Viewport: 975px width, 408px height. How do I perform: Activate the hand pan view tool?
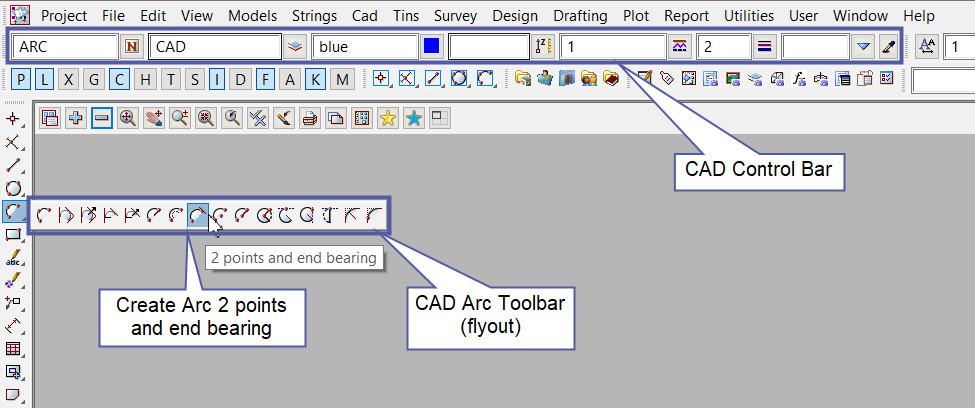(154, 118)
